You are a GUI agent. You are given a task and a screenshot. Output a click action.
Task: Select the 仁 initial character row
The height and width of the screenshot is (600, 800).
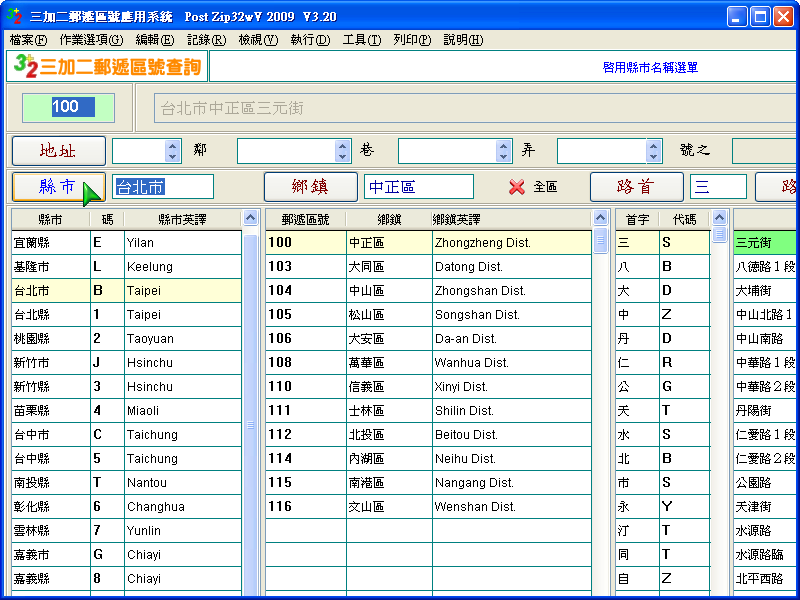point(663,362)
